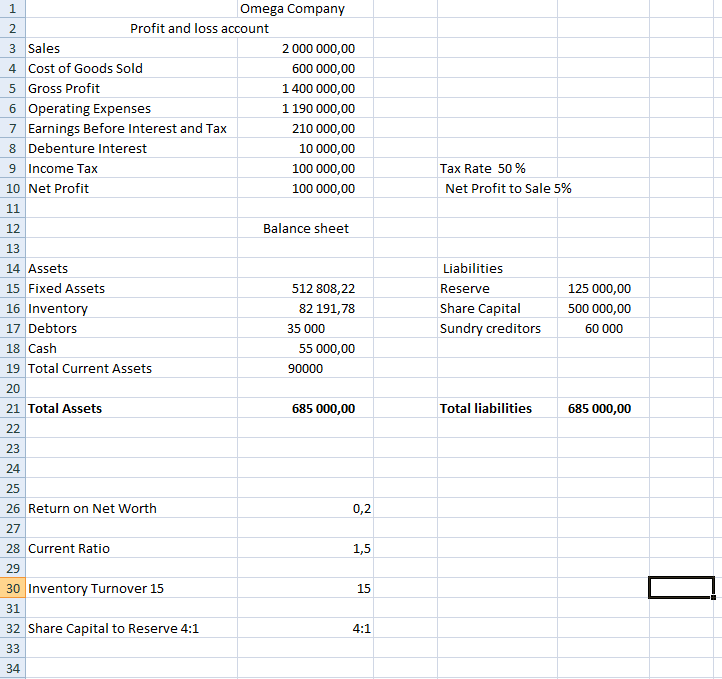Select Gross Profit value 1 400 000,00

318,88
